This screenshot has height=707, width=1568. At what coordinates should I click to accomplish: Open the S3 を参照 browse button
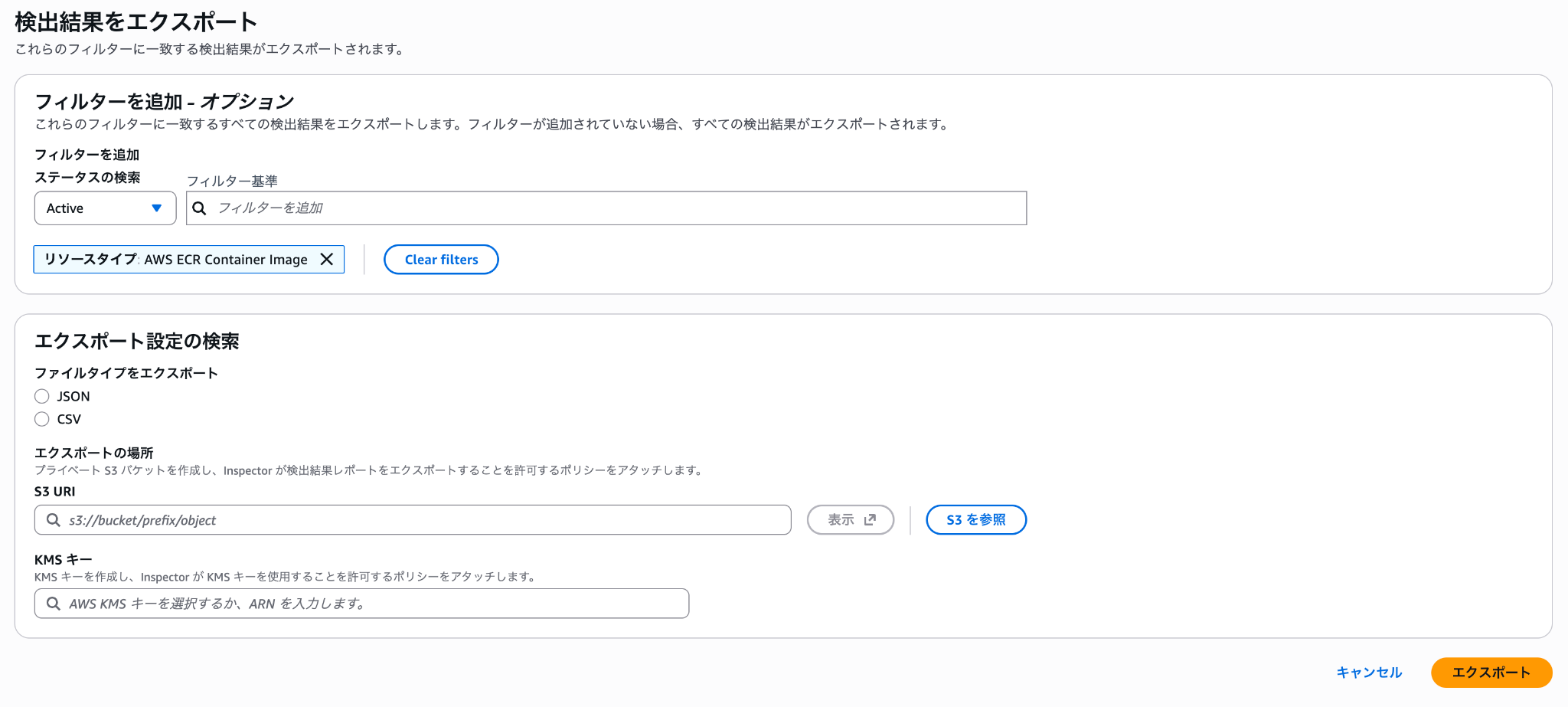coord(975,520)
